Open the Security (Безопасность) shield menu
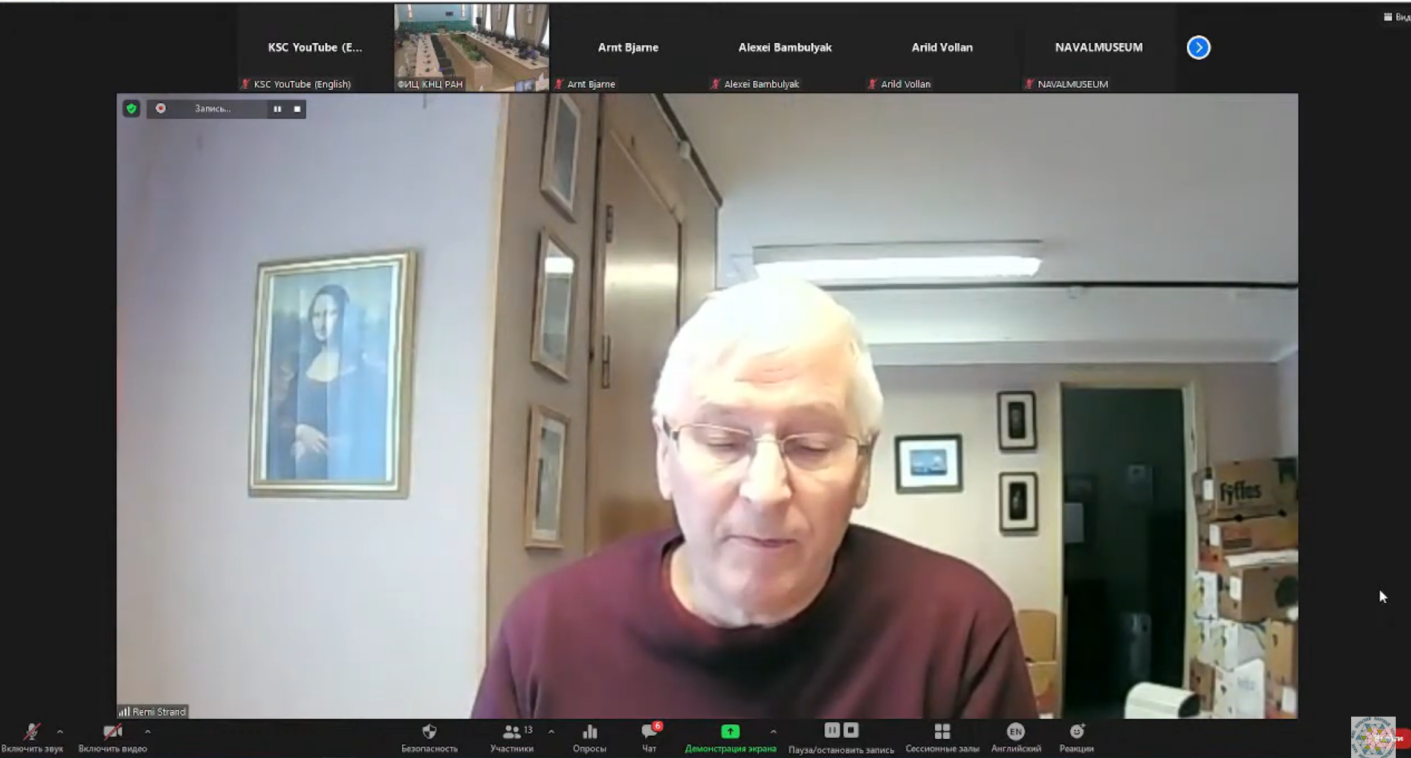This screenshot has width=1411, height=758. [x=429, y=738]
